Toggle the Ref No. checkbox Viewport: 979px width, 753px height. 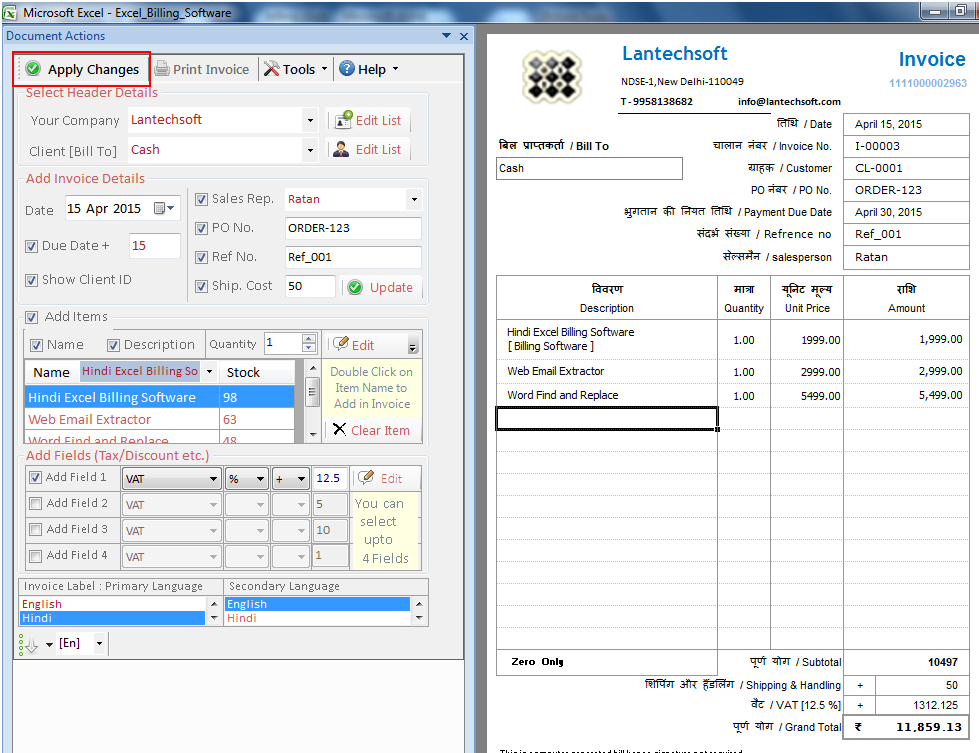tap(201, 257)
